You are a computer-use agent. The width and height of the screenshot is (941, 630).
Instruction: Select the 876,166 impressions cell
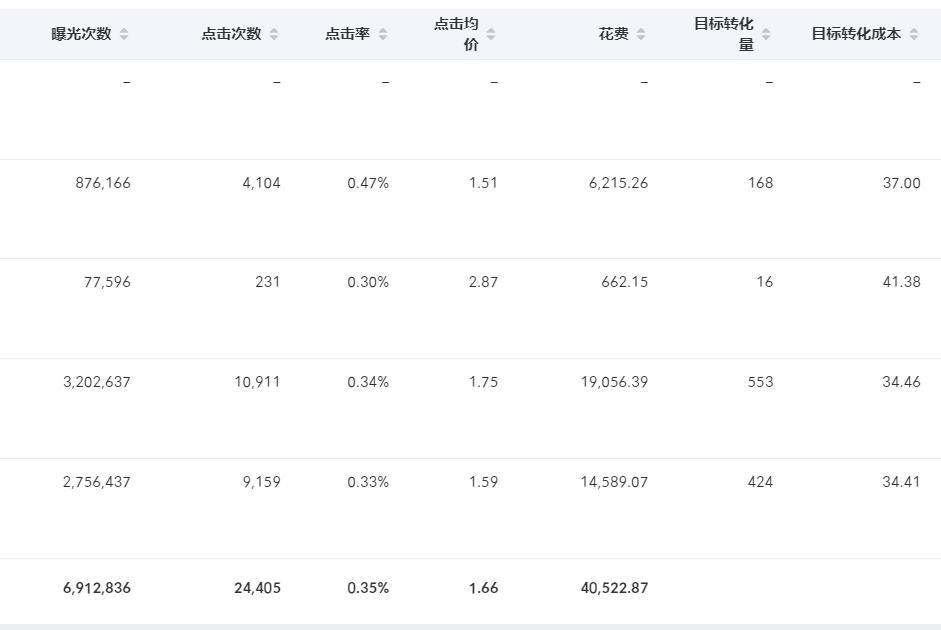[x=103, y=183]
